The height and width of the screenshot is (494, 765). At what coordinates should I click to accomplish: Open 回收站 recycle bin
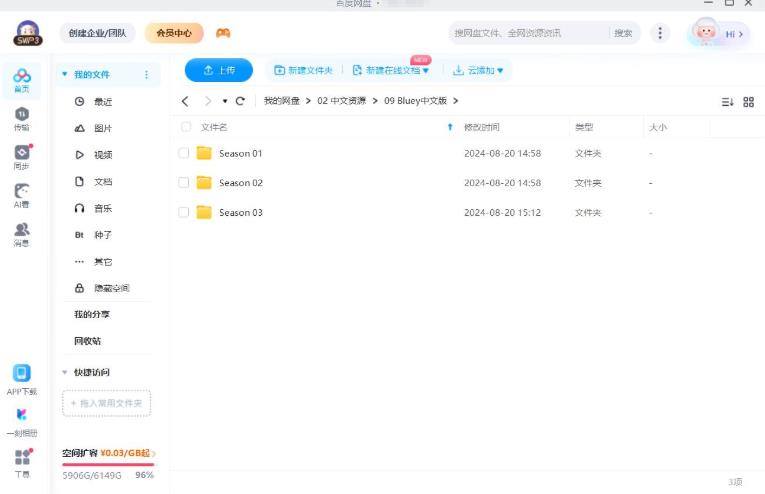88,341
